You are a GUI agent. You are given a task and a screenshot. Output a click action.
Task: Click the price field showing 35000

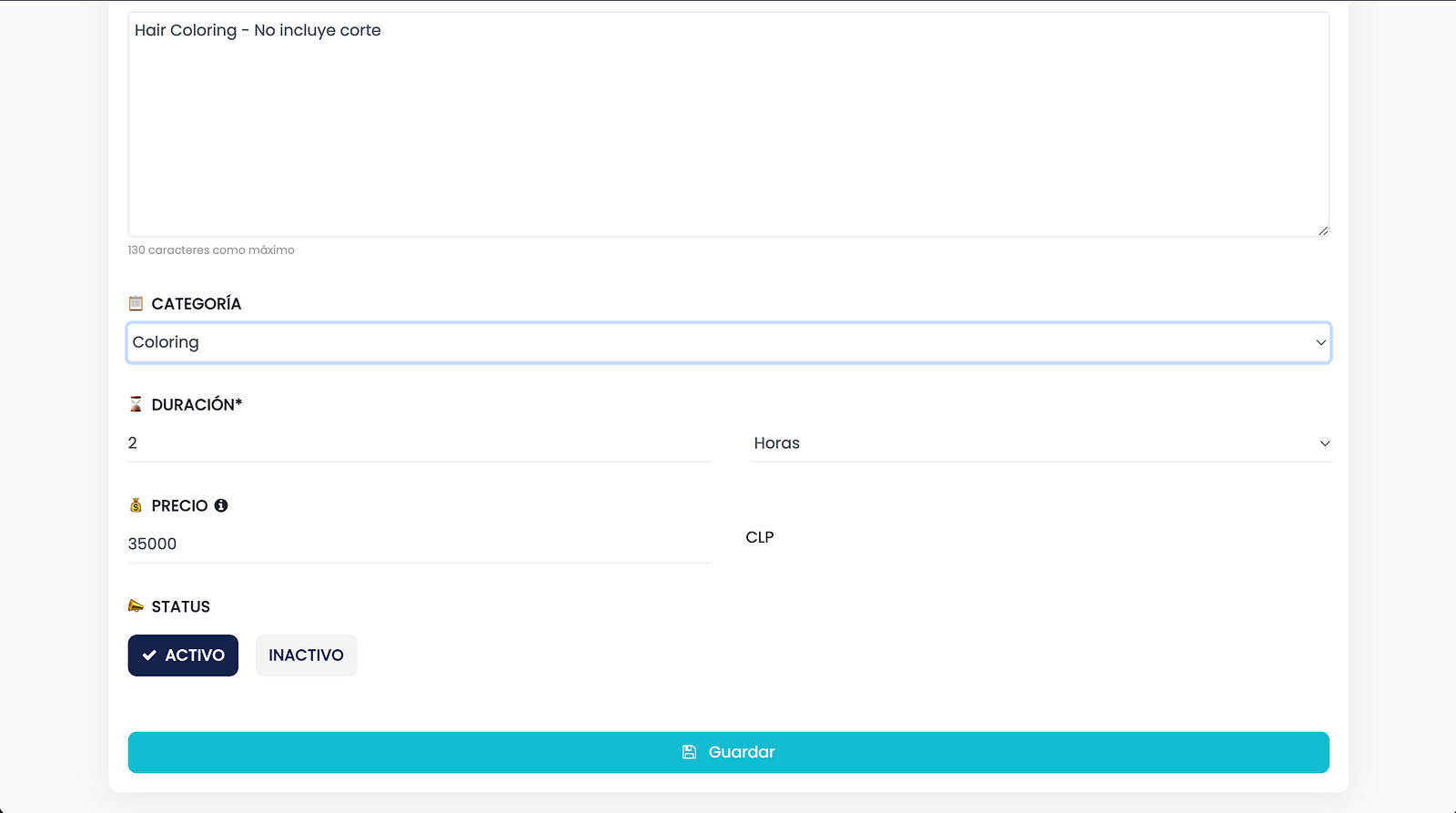point(420,544)
